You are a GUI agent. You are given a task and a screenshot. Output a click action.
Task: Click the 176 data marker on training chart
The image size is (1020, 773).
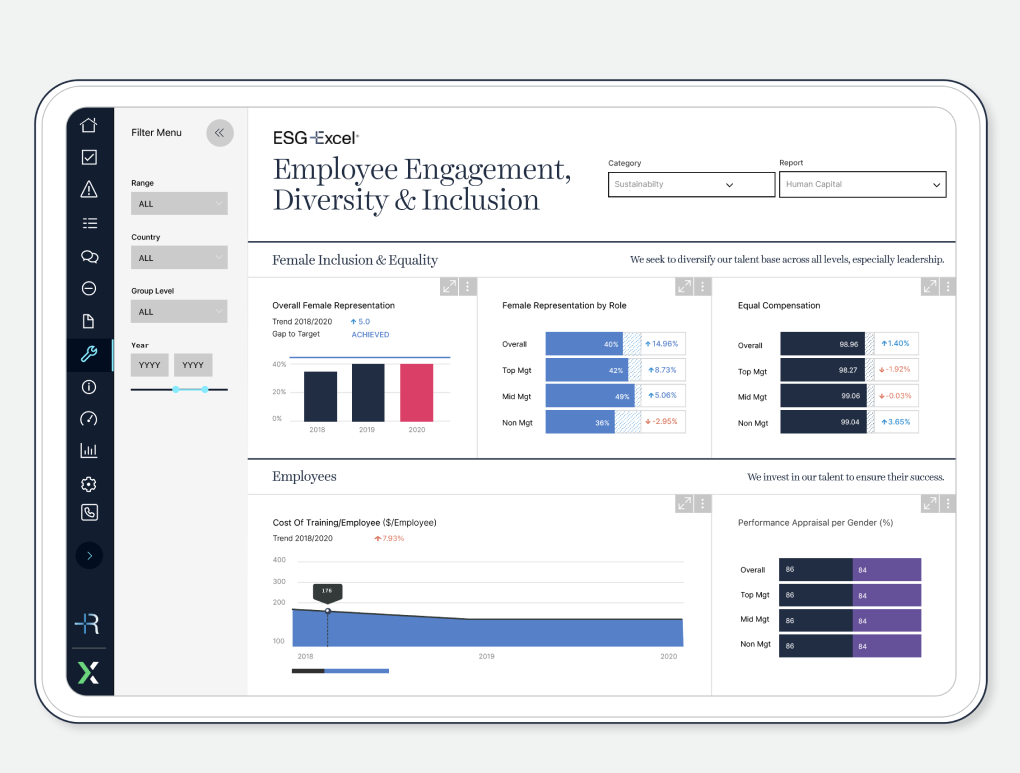tap(327, 610)
